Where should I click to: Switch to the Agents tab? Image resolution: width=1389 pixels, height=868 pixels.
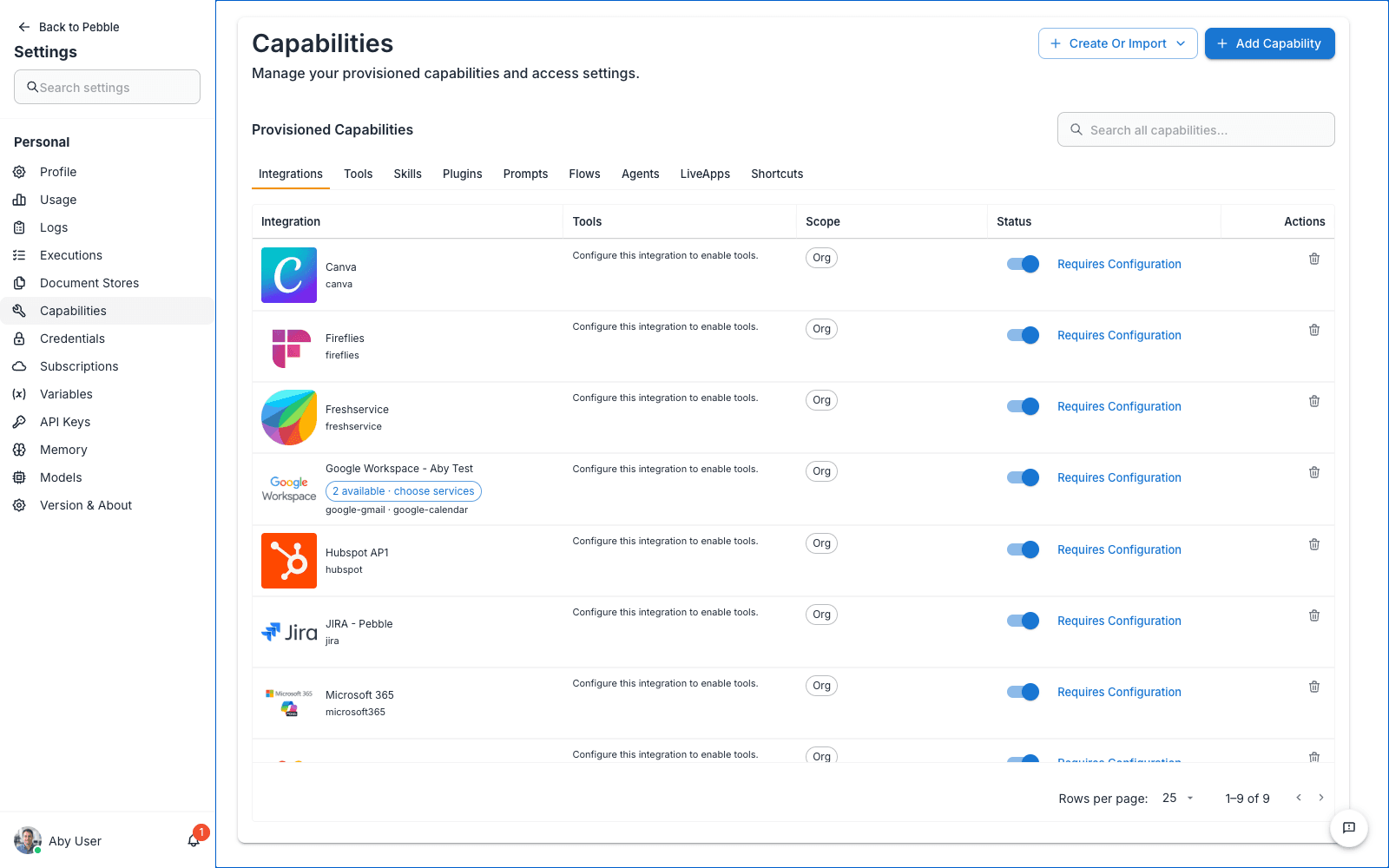640,174
